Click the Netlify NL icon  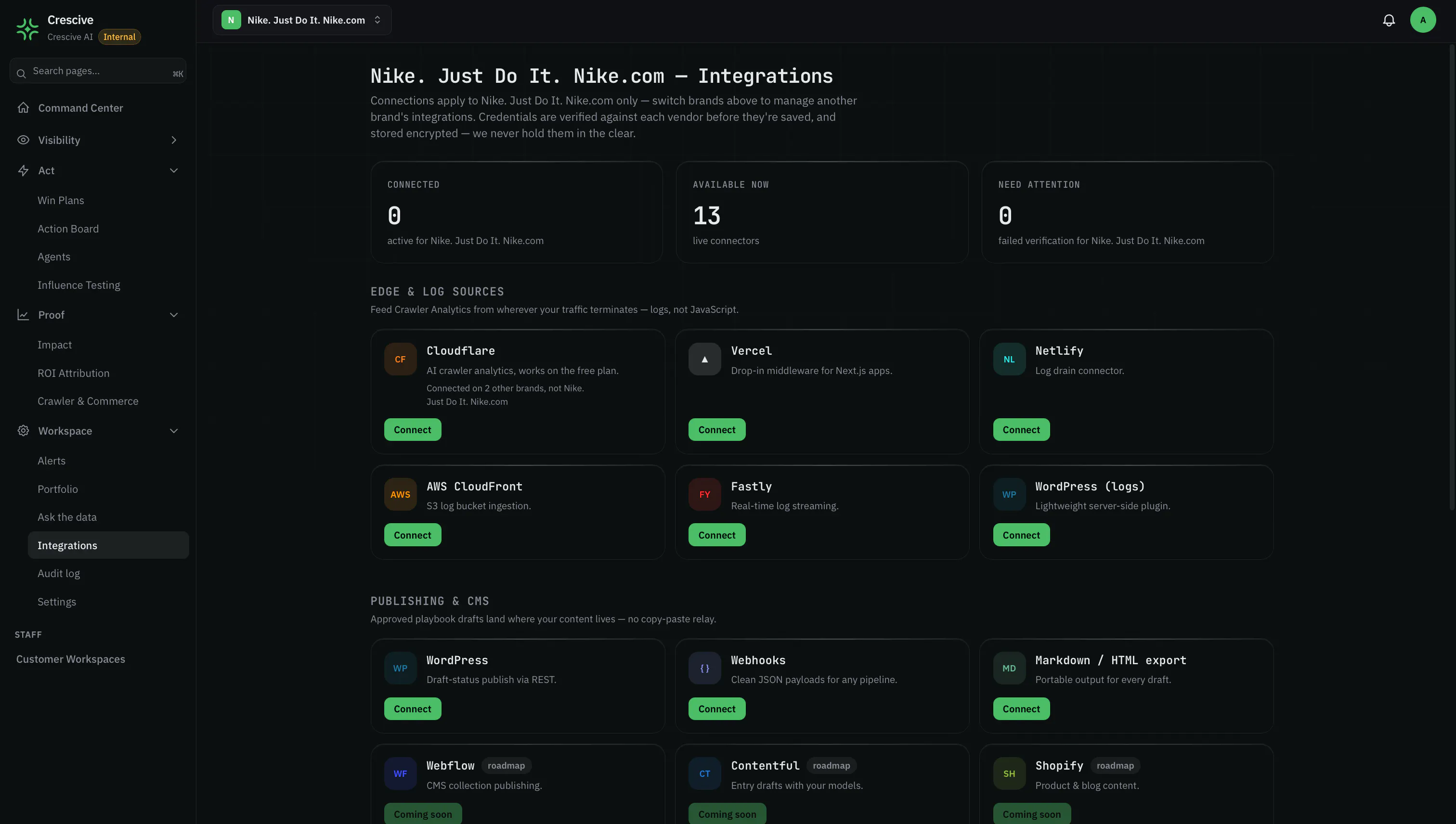(x=1009, y=359)
